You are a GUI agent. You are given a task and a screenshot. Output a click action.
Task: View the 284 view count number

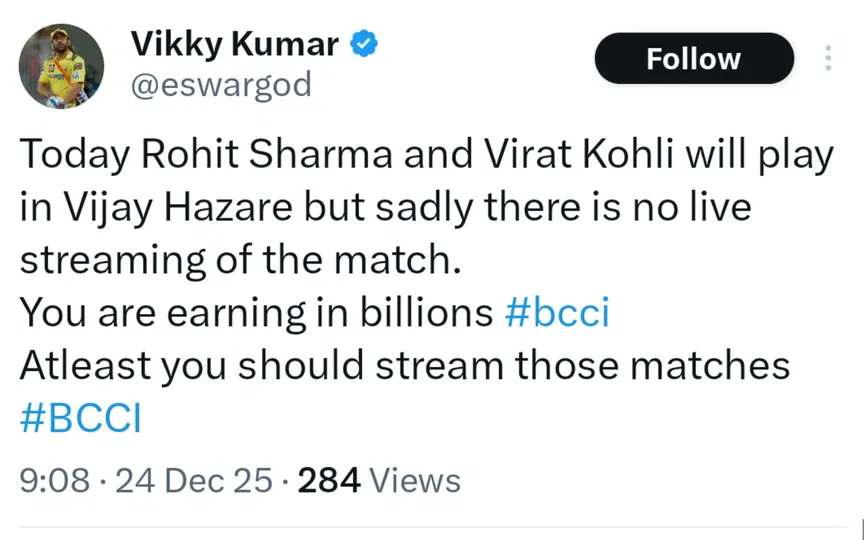click(329, 481)
